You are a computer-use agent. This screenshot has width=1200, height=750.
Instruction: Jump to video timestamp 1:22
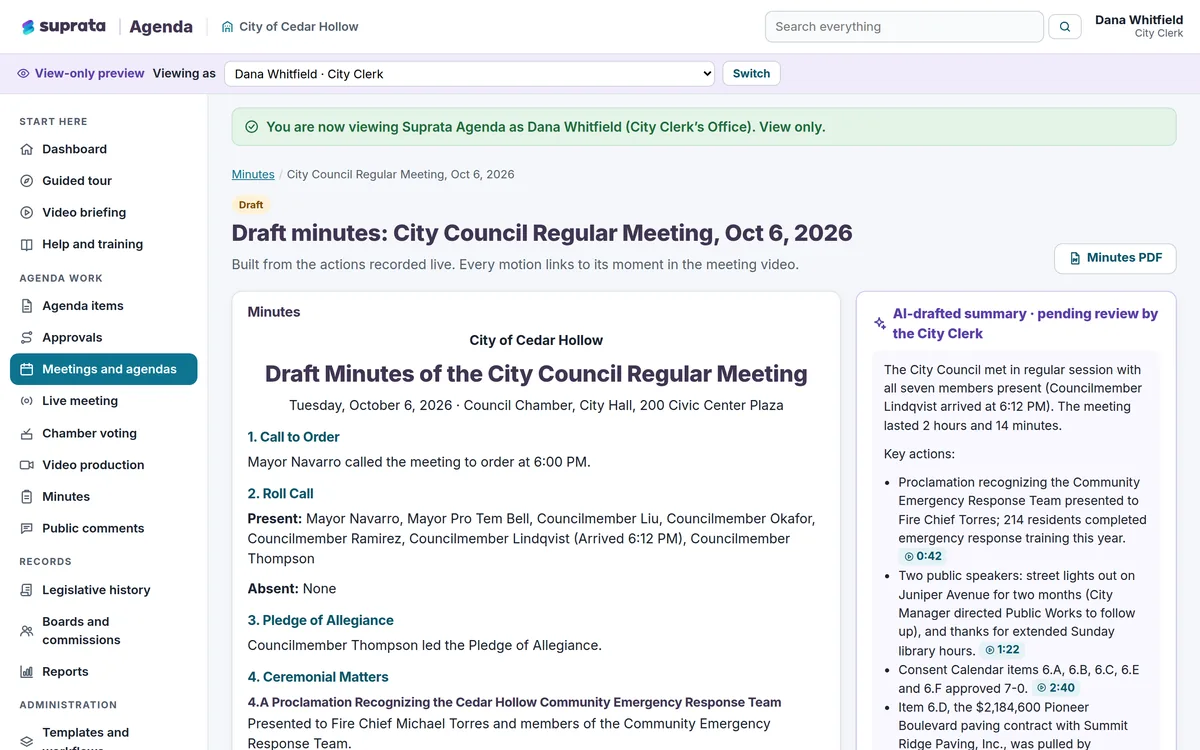[x=1003, y=650]
